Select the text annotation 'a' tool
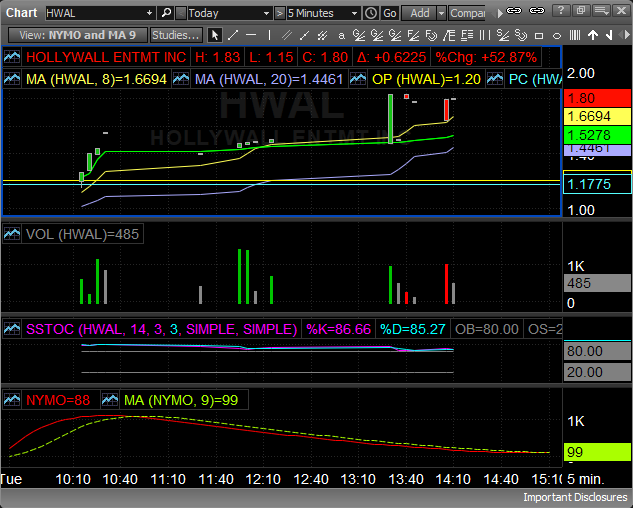The image size is (633, 508). coord(341,36)
